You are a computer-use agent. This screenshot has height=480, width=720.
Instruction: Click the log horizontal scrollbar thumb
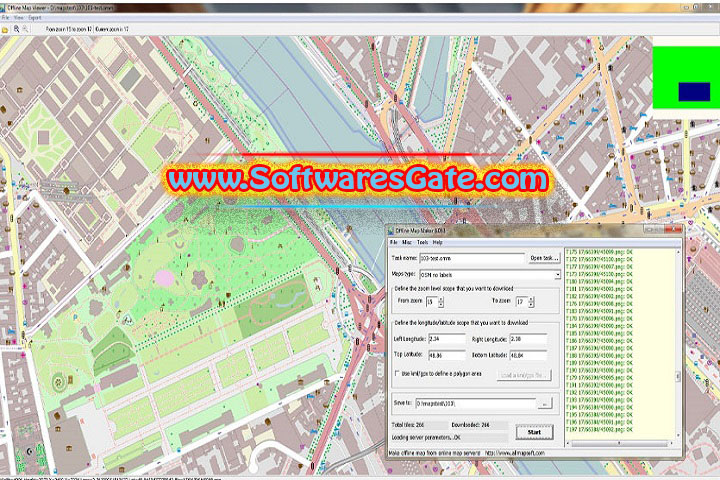coord(619,444)
